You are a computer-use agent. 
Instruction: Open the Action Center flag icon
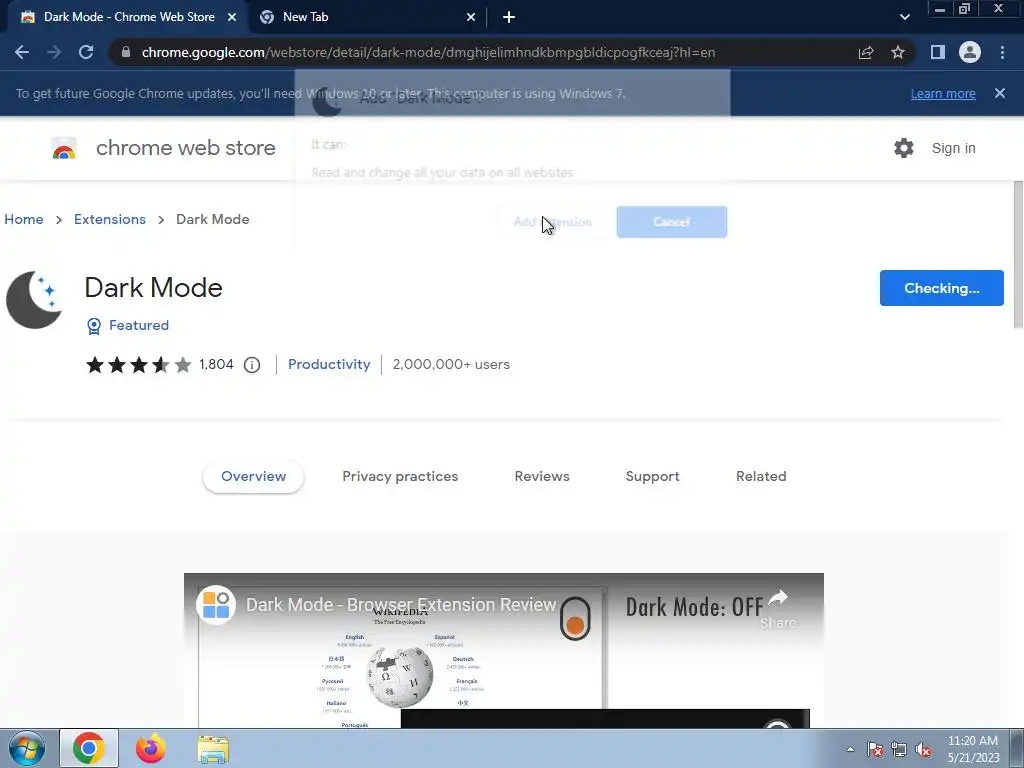pyautogui.click(x=874, y=749)
